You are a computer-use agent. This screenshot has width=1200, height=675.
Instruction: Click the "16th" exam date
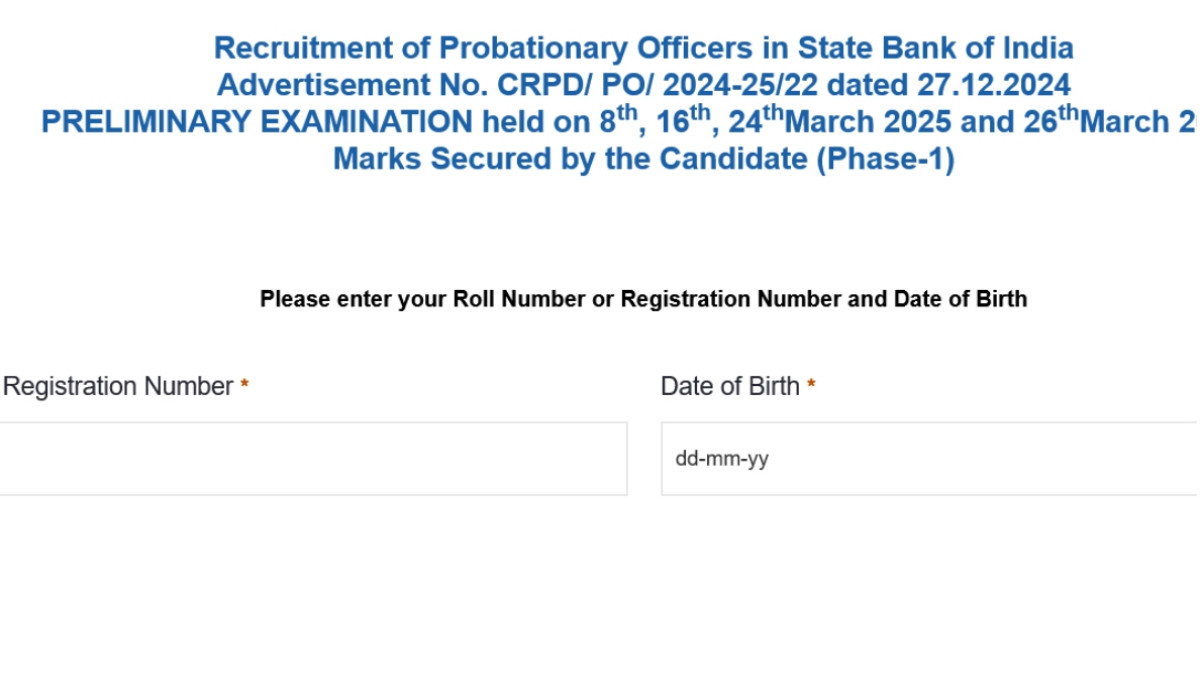pos(684,120)
